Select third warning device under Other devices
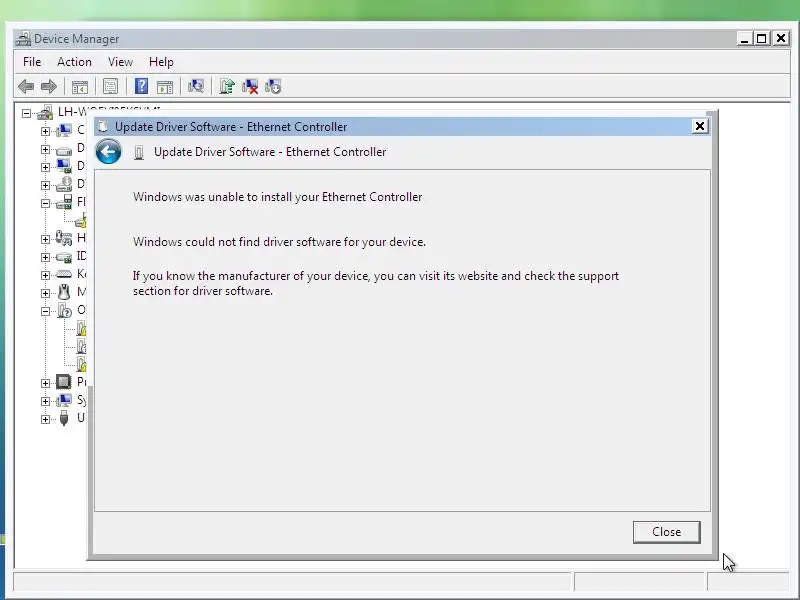 click(x=81, y=364)
